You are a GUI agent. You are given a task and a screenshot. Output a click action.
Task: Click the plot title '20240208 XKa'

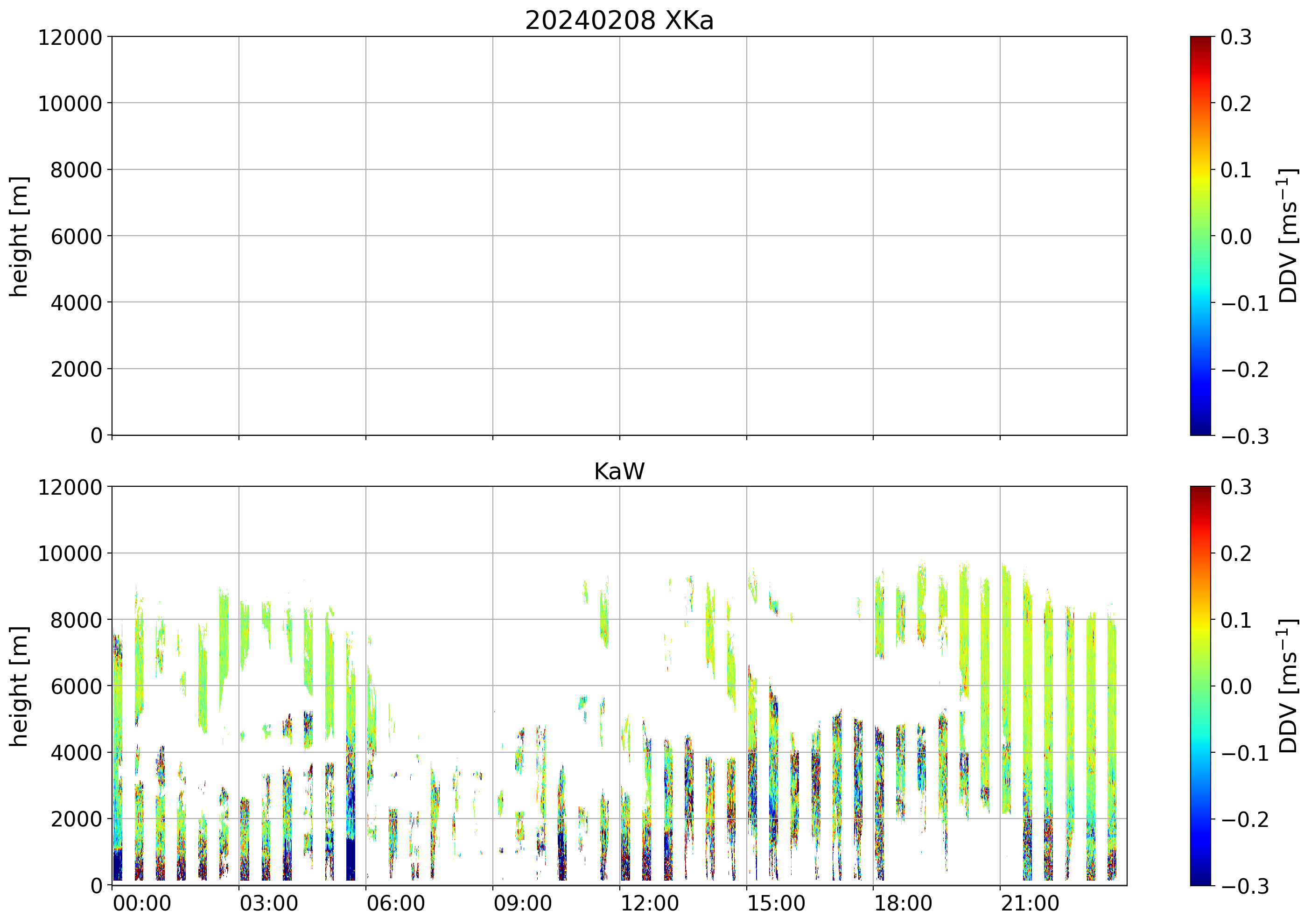click(619, 21)
